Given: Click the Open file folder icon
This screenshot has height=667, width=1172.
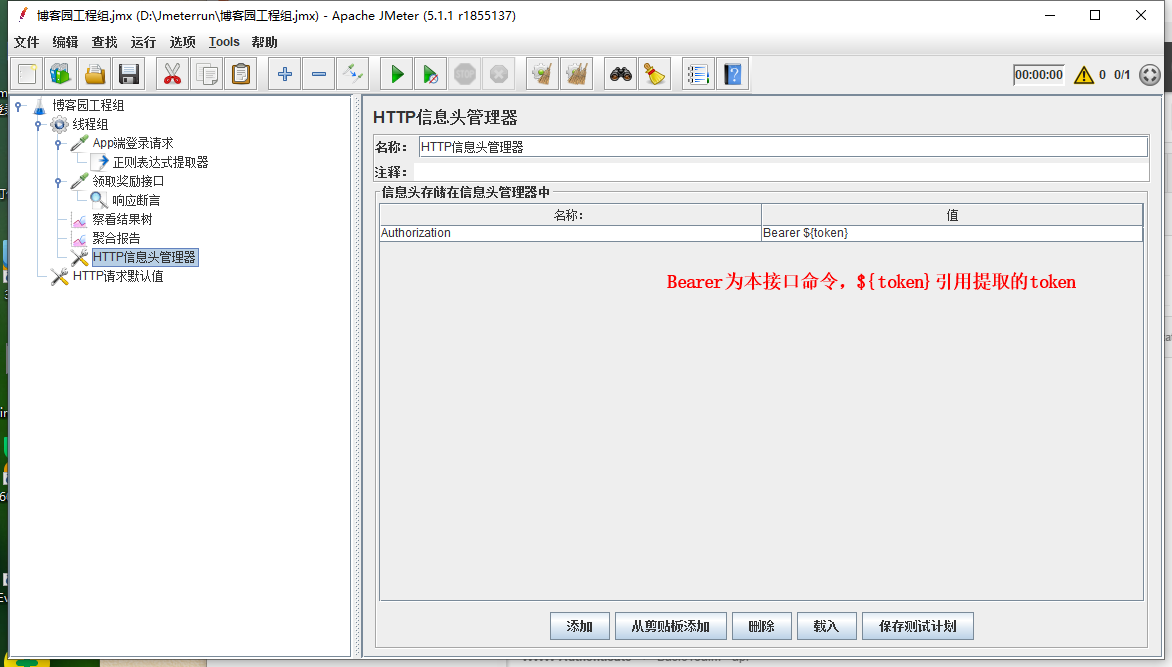Looking at the screenshot, I should point(95,74).
